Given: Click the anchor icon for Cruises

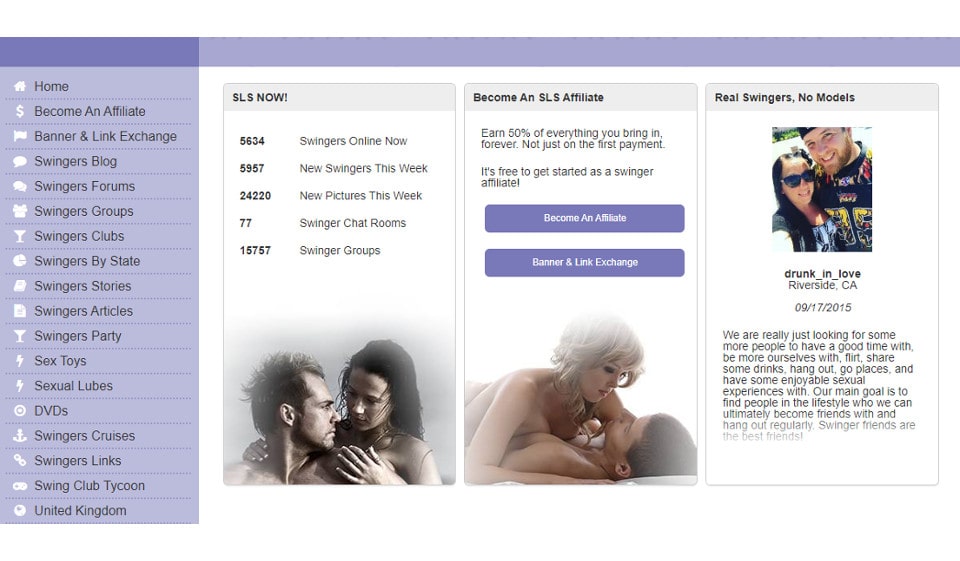Looking at the screenshot, I should coord(20,436).
